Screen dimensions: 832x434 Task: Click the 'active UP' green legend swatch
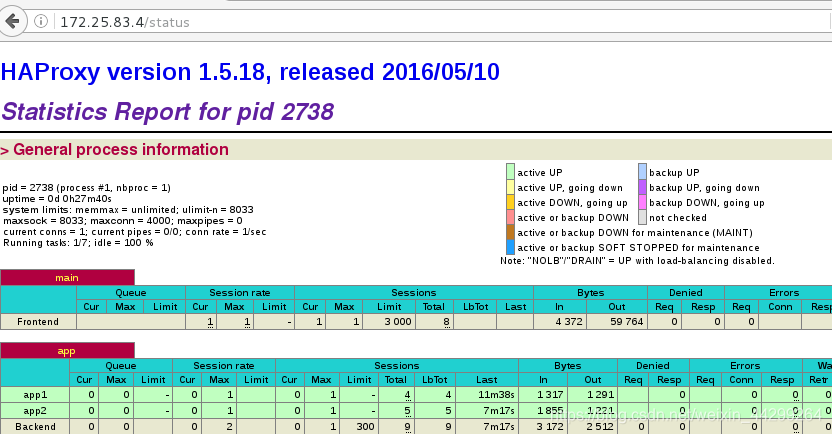click(510, 172)
